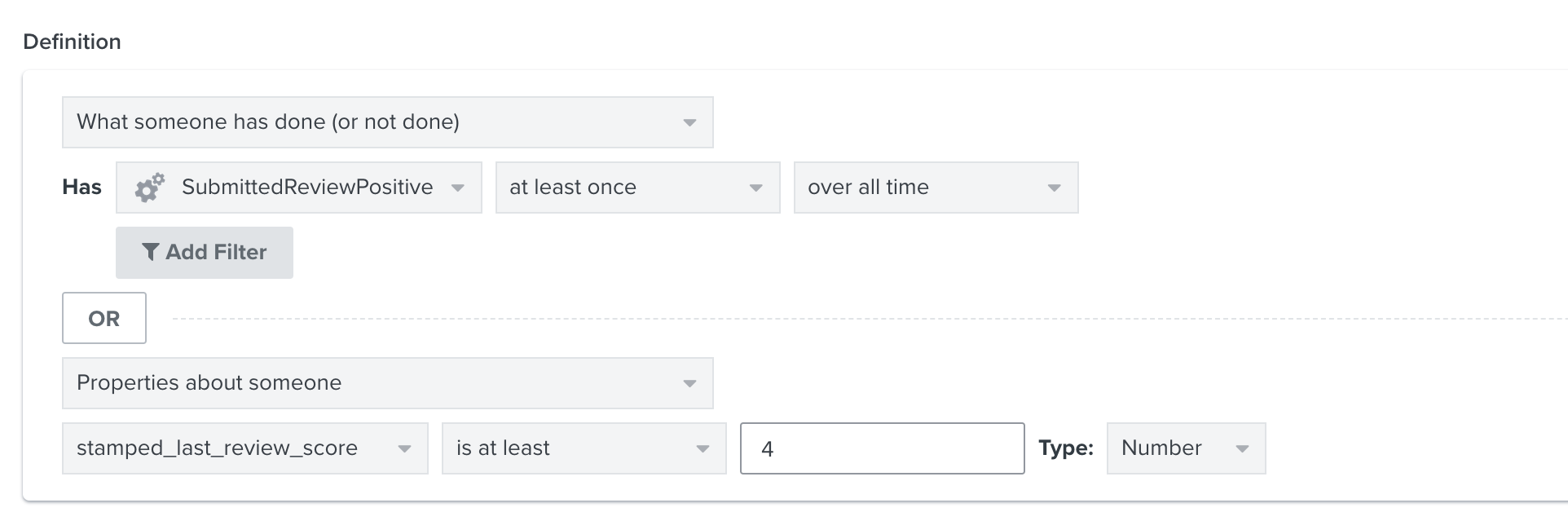
Task: Click the bold 'Has' label
Action: tap(81, 188)
